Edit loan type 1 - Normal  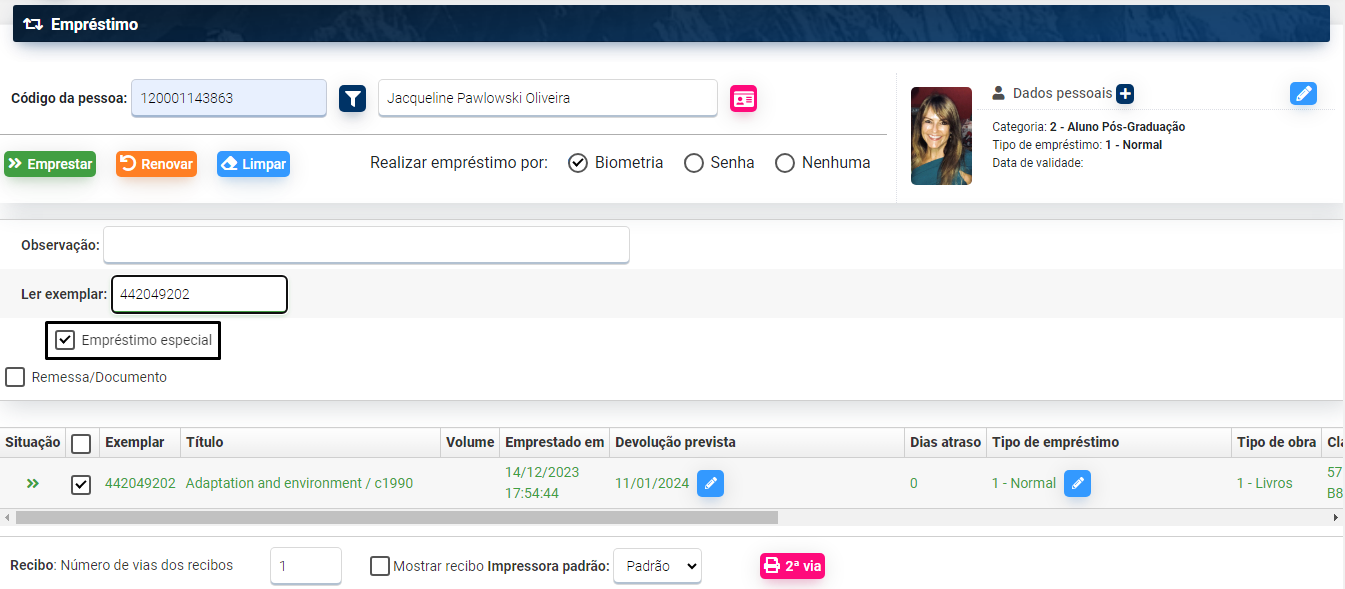click(x=1077, y=483)
